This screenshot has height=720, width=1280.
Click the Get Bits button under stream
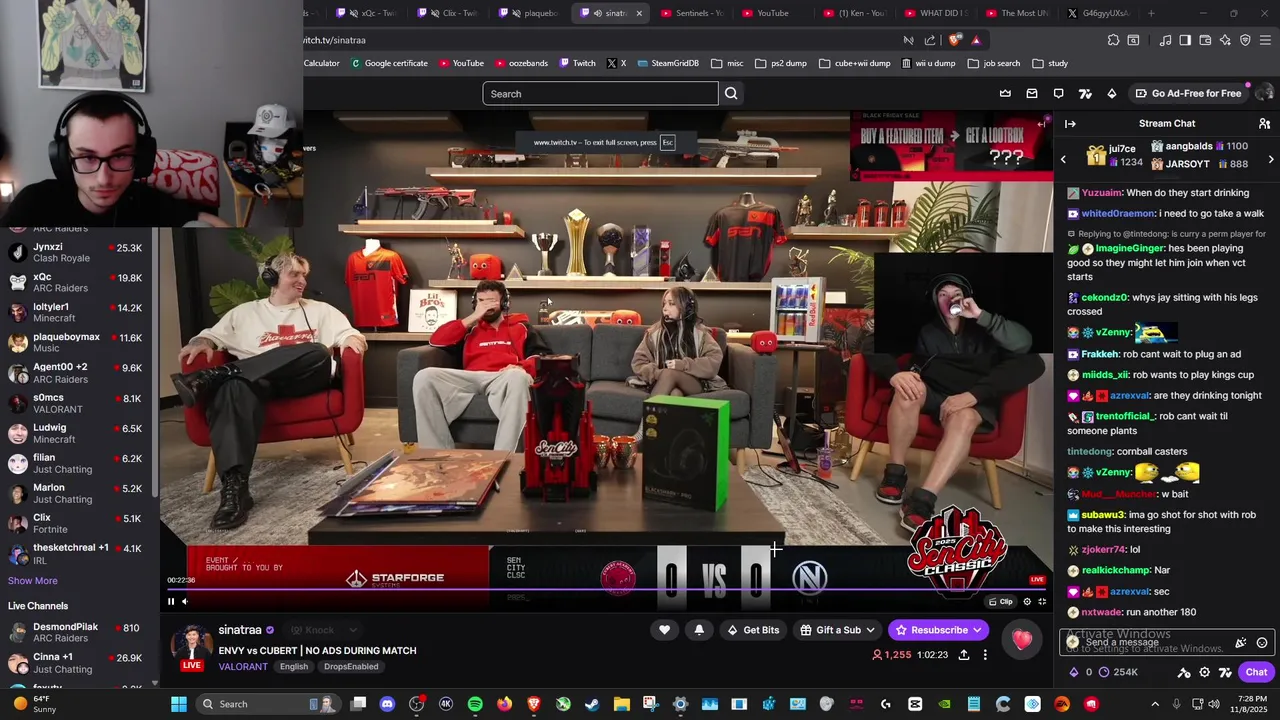tap(753, 630)
